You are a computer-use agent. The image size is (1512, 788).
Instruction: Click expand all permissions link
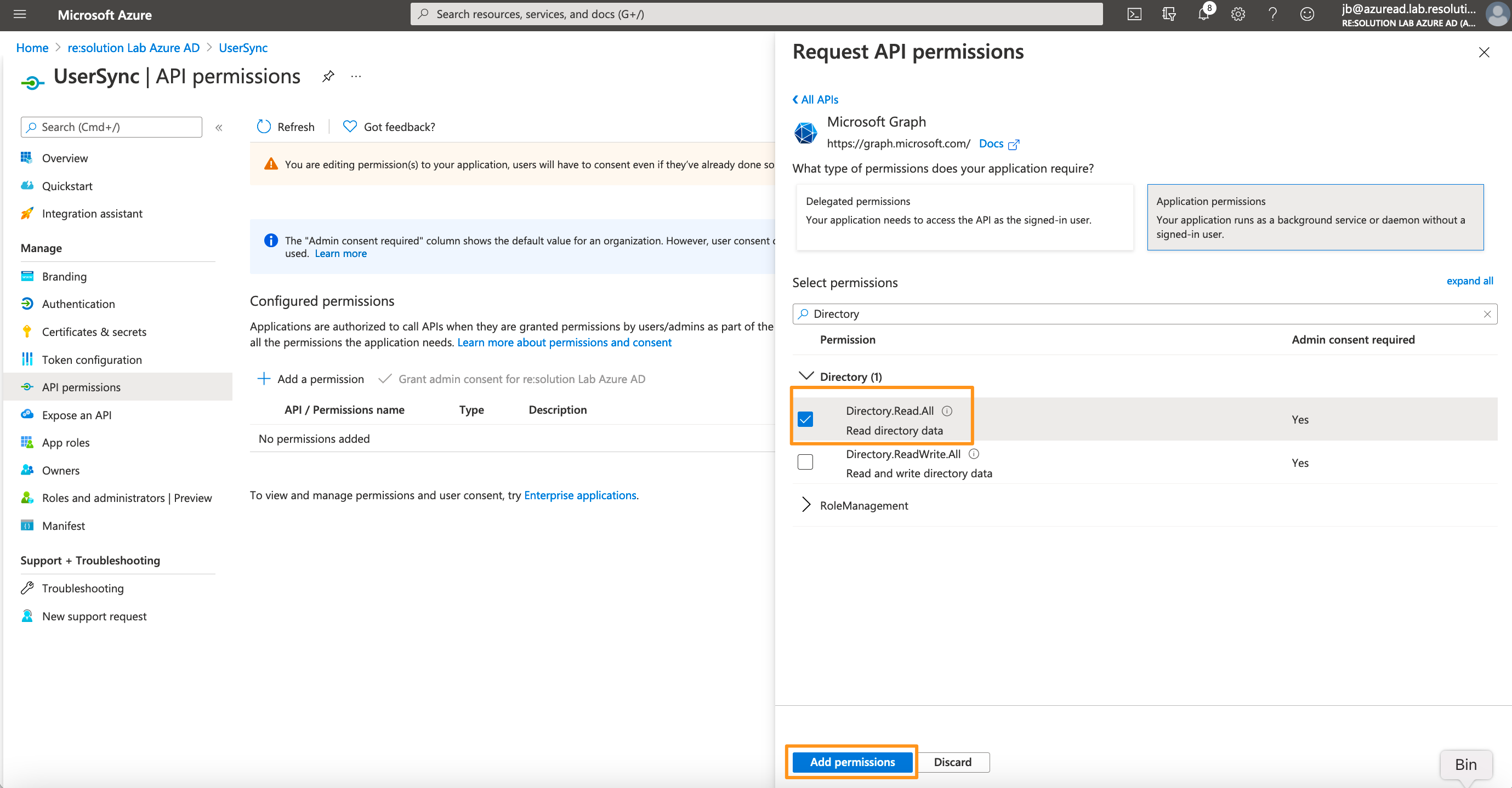1469,281
